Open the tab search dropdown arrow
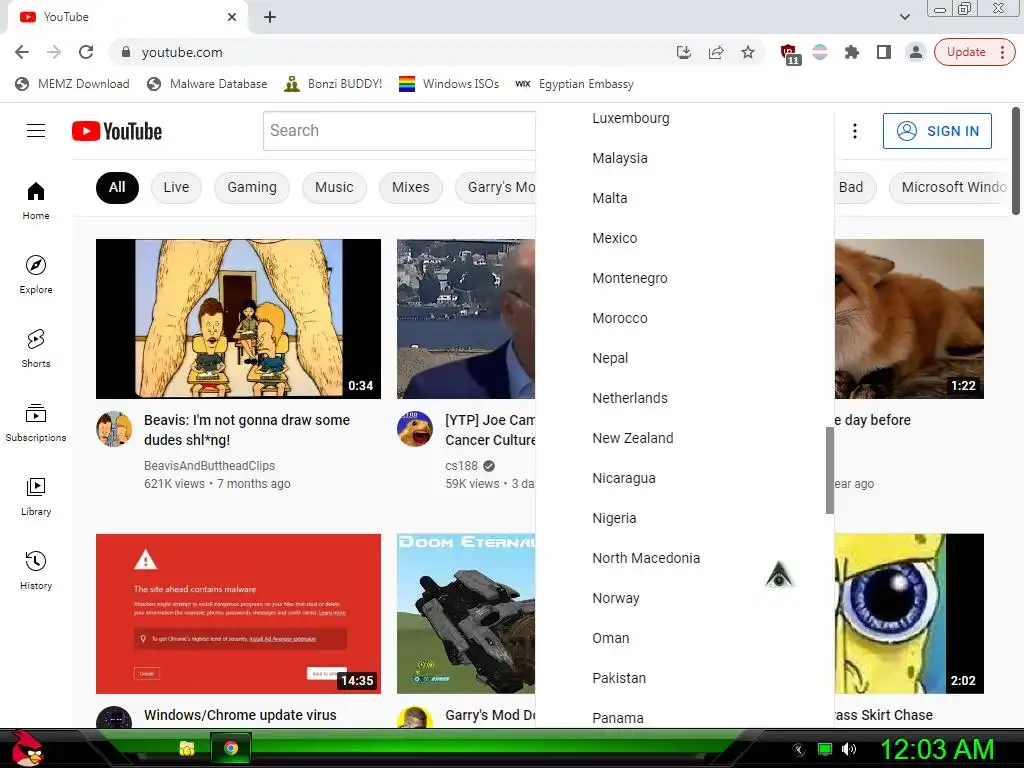 pyautogui.click(x=904, y=17)
